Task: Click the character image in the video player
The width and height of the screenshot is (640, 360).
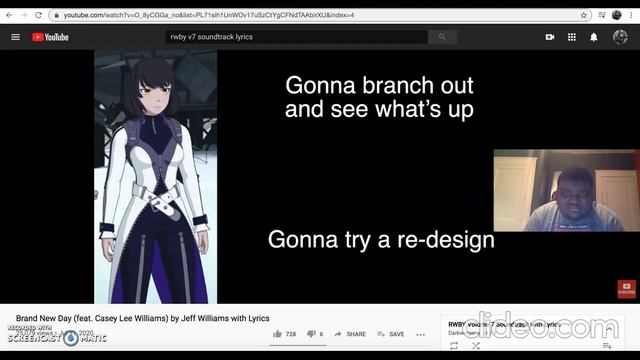Action: pos(156,177)
